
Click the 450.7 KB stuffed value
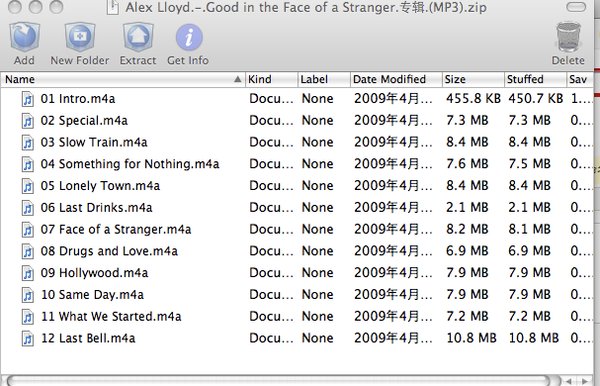(535, 99)
